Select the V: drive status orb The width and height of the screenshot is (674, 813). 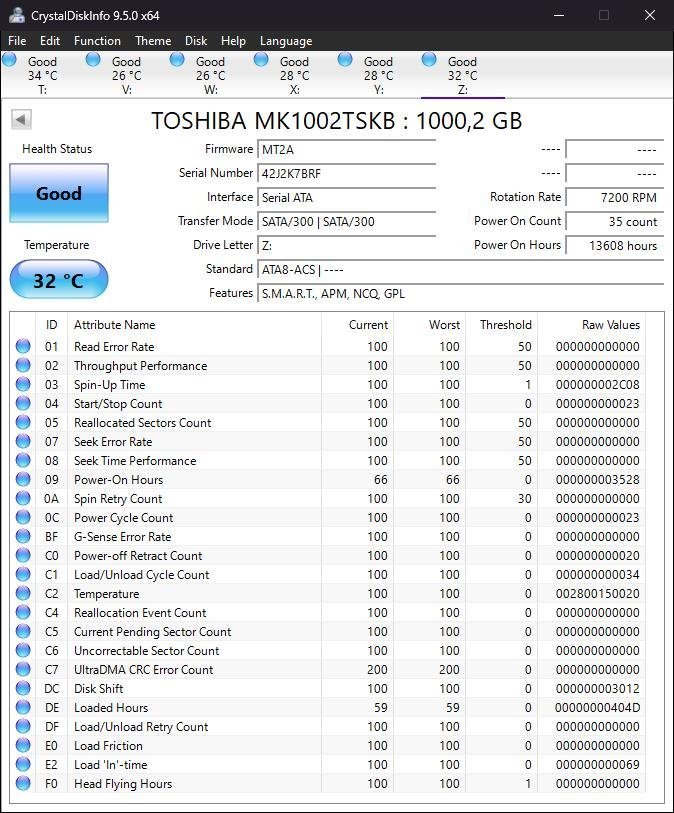coord(94,60)
